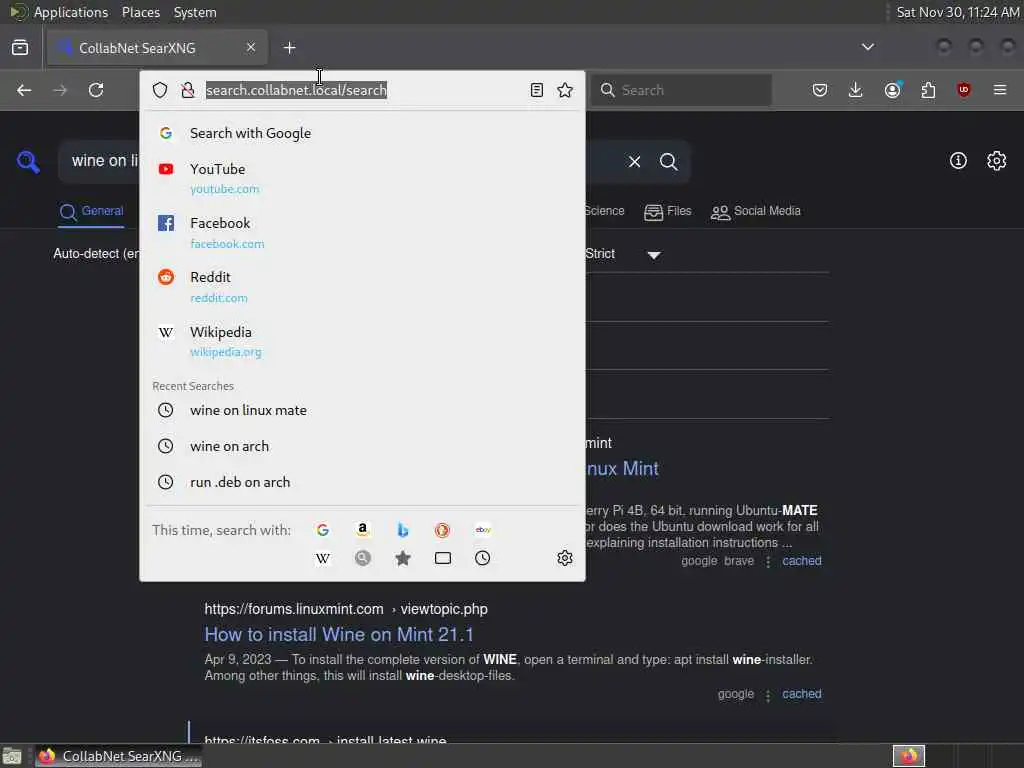1024x768 pixels.
Task: Open the Applications menu
Action: pyautogui.click(x=71, y=12)
